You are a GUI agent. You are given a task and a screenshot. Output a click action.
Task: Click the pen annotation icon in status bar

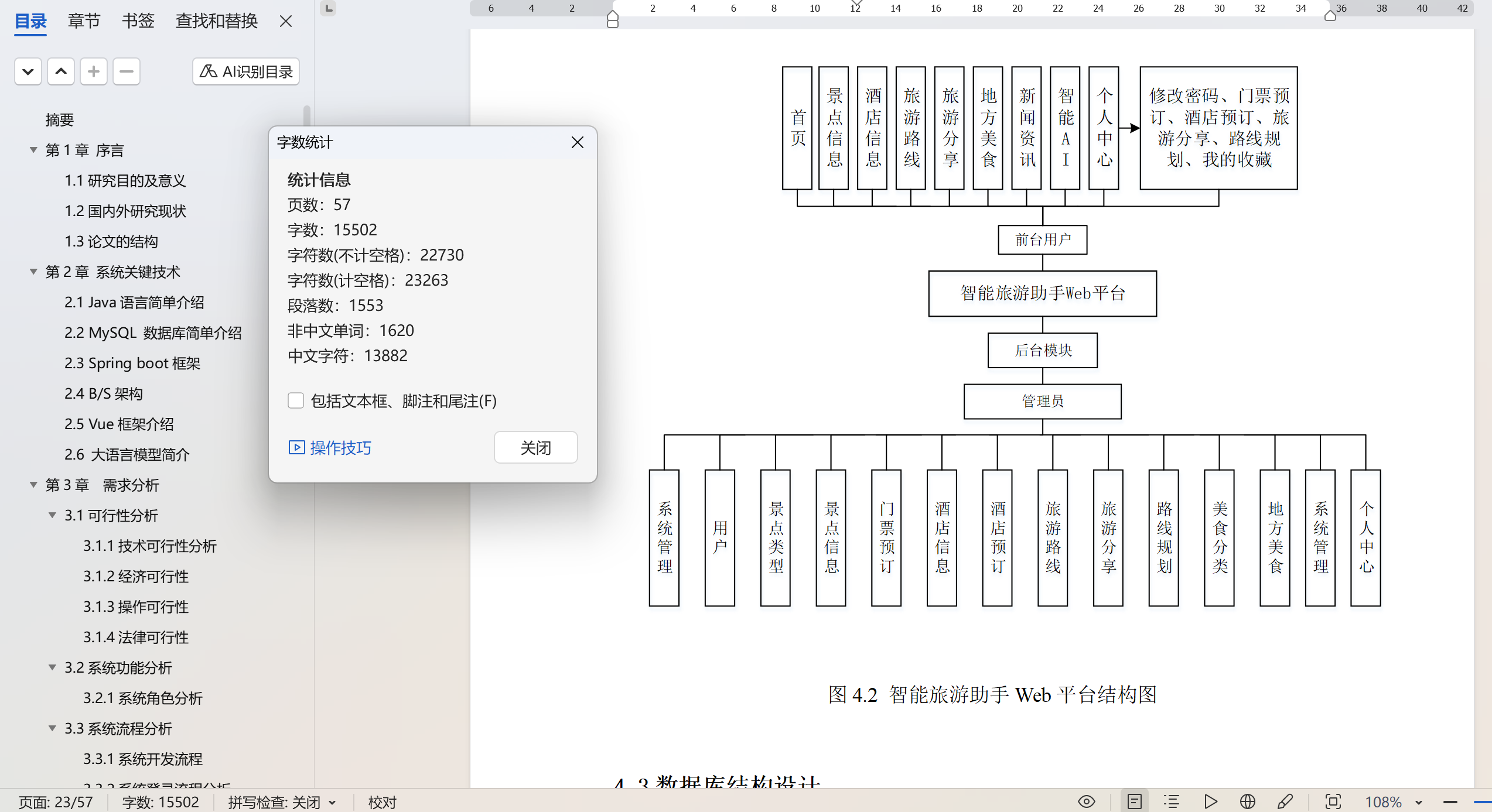1285,801
